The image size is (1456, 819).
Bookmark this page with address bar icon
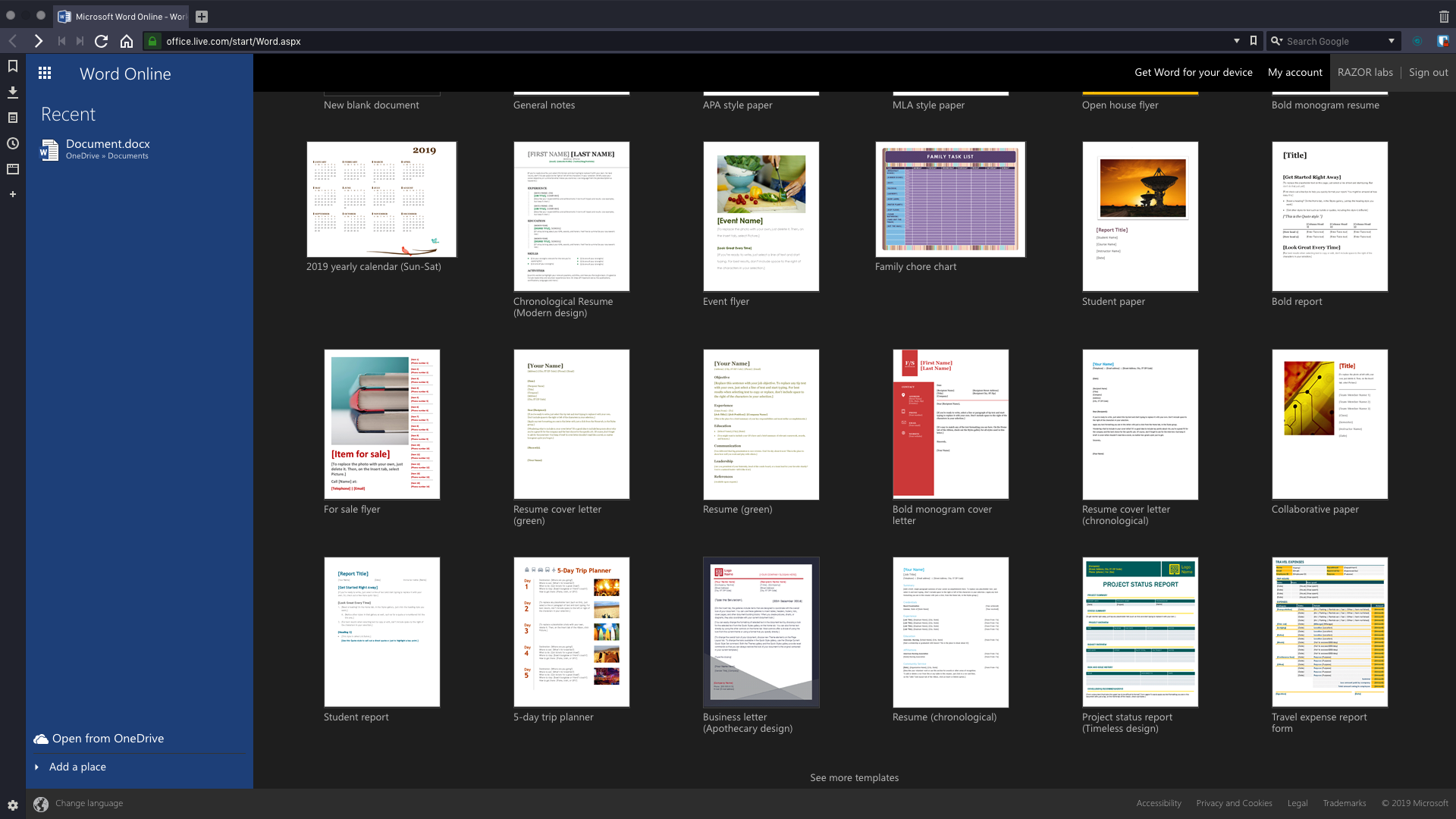point(1254,41)
